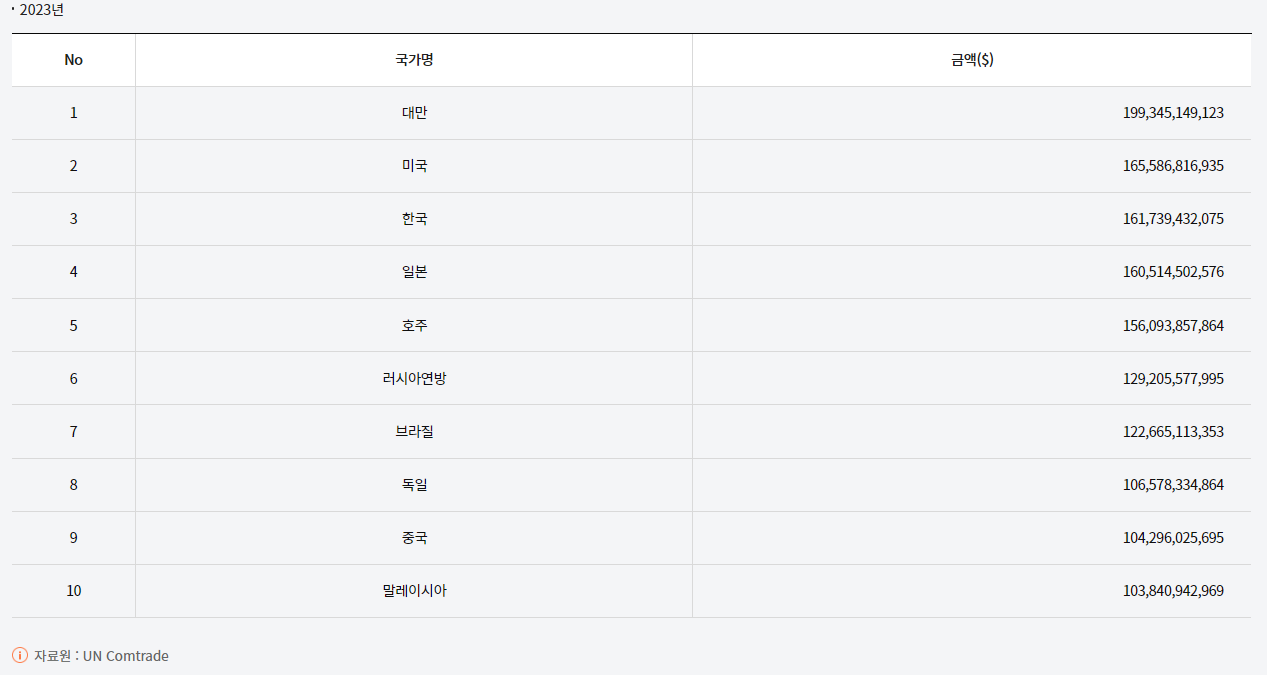1267x675 pixels.
Task: Click the info icon beside 자료원
Action: [20, 656]
